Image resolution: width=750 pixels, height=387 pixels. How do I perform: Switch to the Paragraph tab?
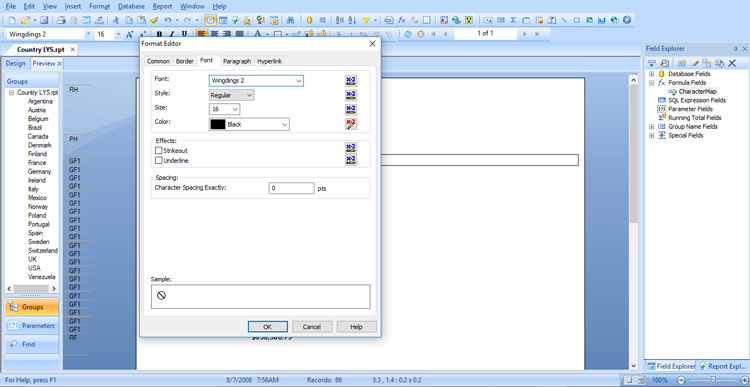(237, 61)
